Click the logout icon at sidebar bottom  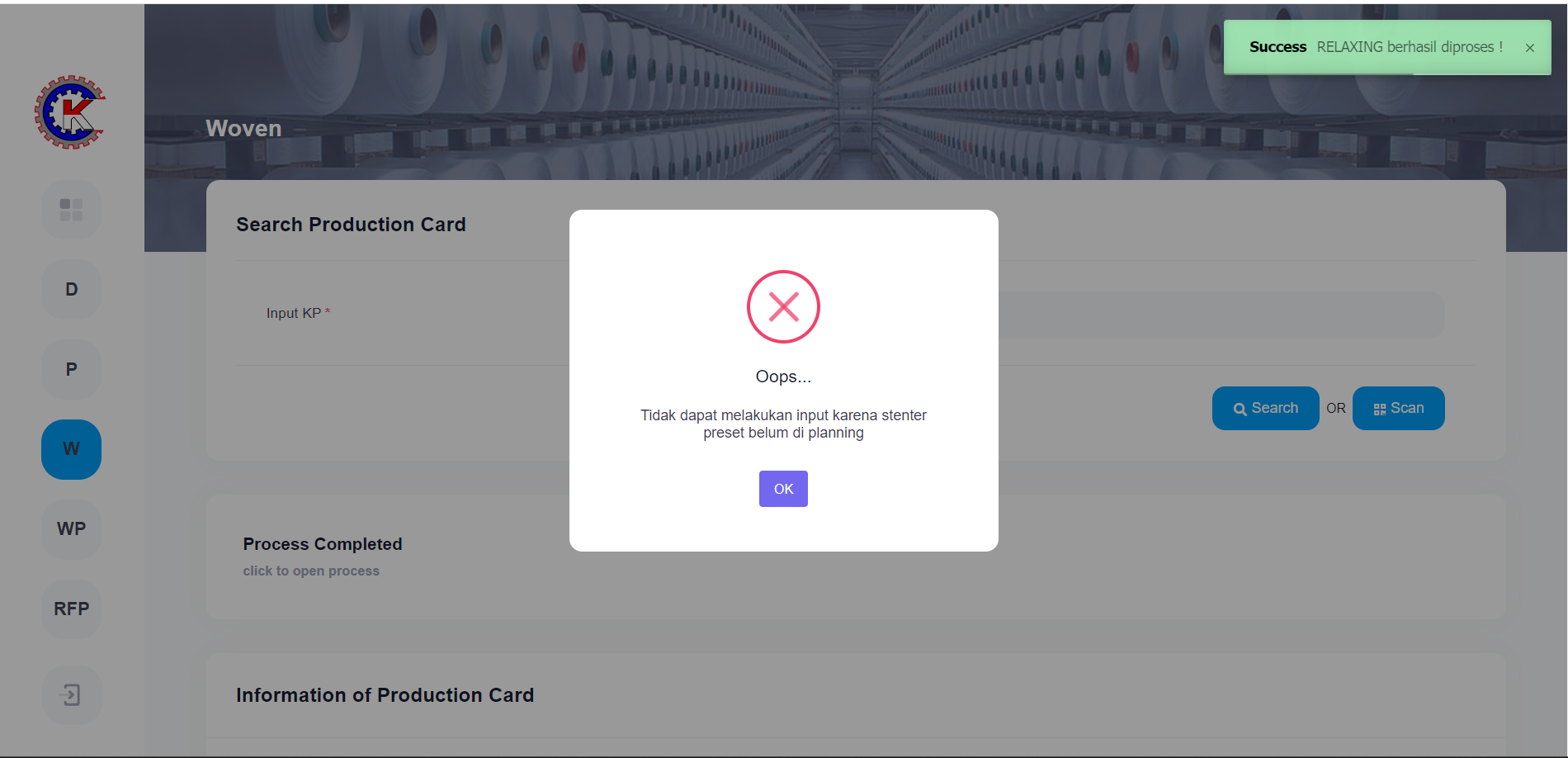click(72, 695)
